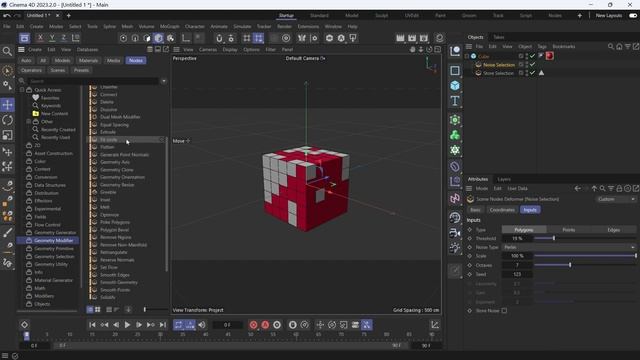Open the asset search options dropdown arrow
Screen dimensions: 640x360
tap(164, 81)
